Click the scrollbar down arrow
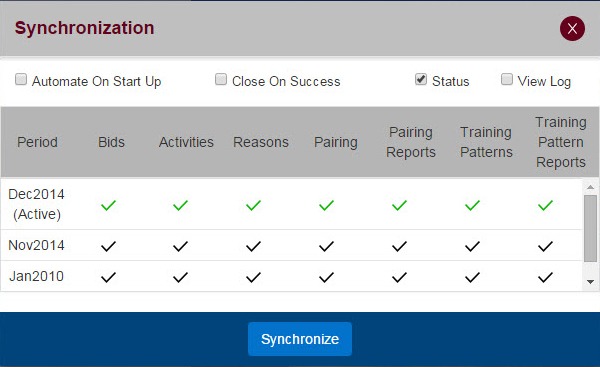 click(x=590, y=282)
